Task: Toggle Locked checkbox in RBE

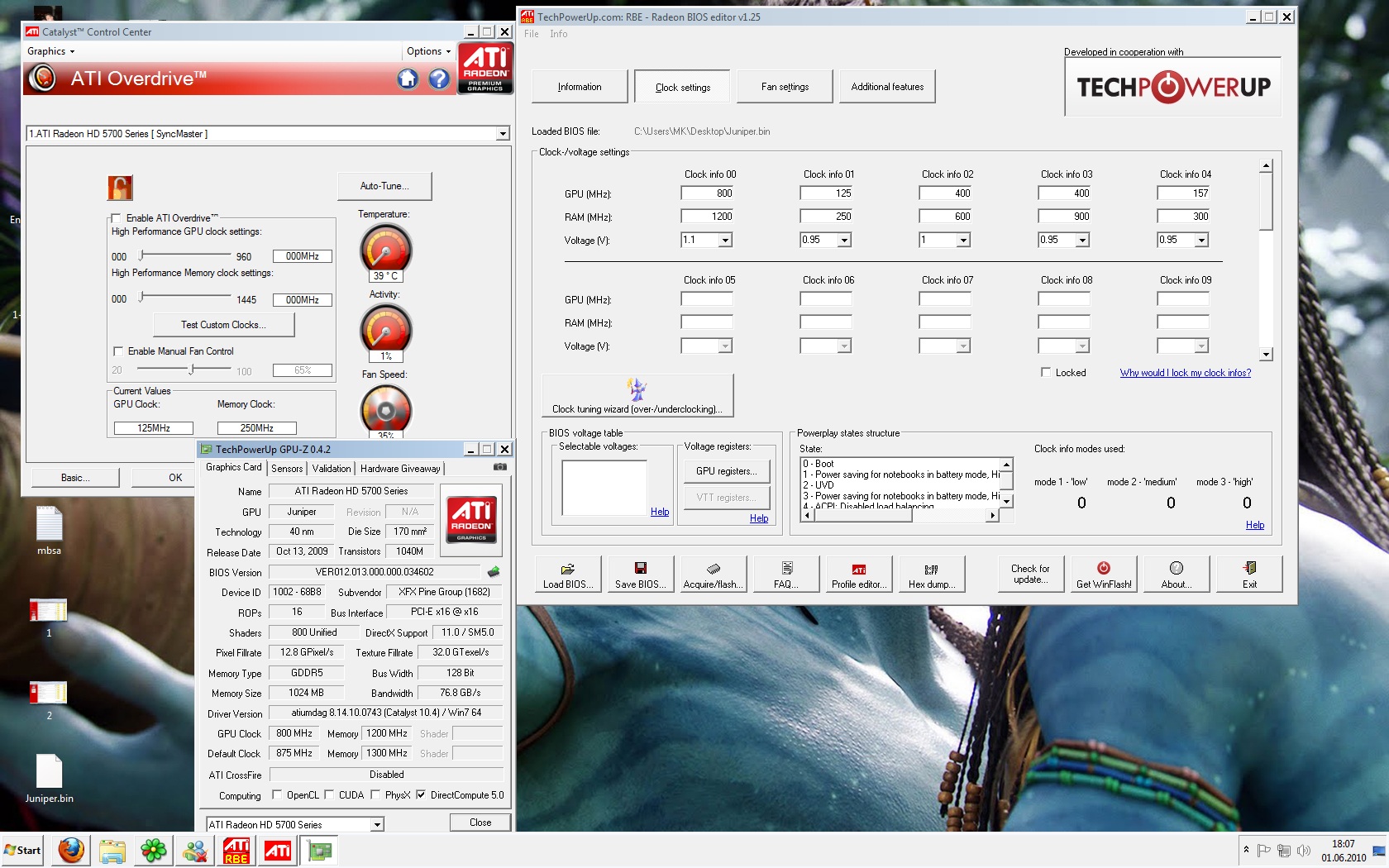Action: point(1045,373)
